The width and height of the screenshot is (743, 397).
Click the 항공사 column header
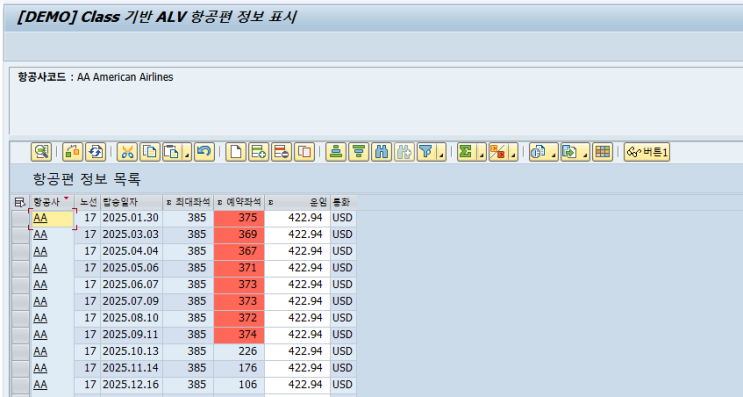click(52, 202)
